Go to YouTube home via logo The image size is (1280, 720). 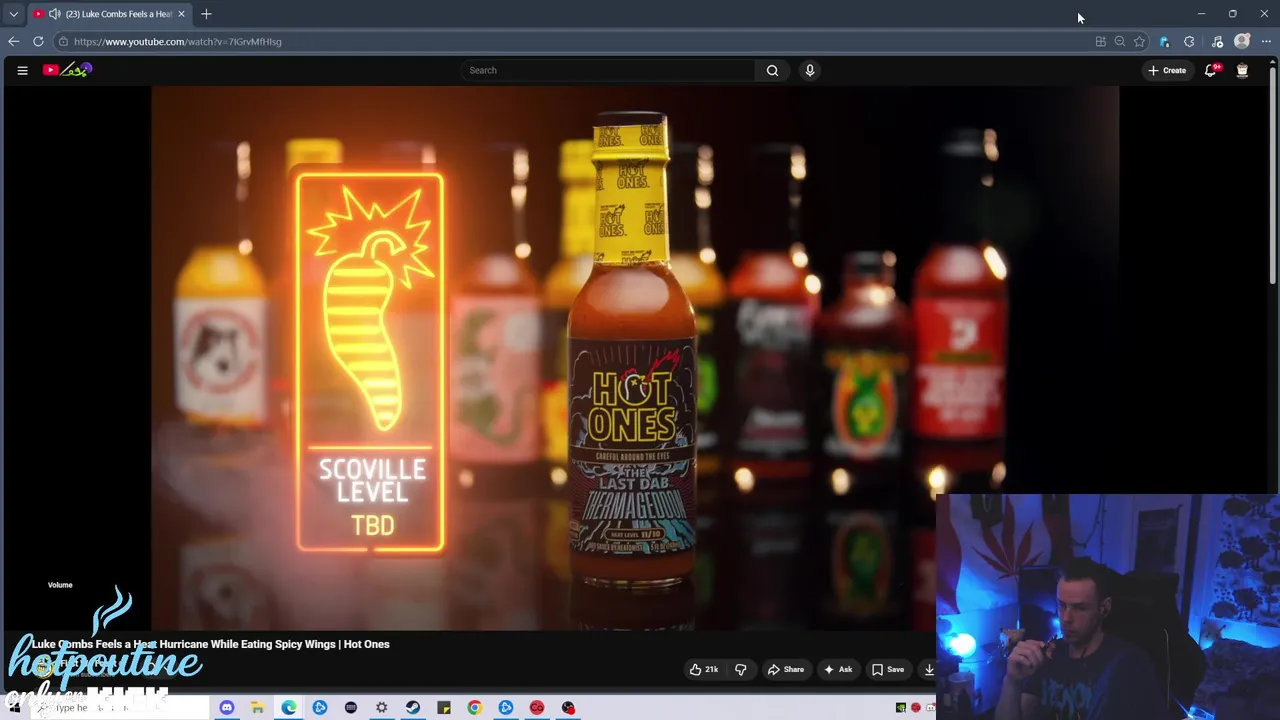tap(67, 70)
